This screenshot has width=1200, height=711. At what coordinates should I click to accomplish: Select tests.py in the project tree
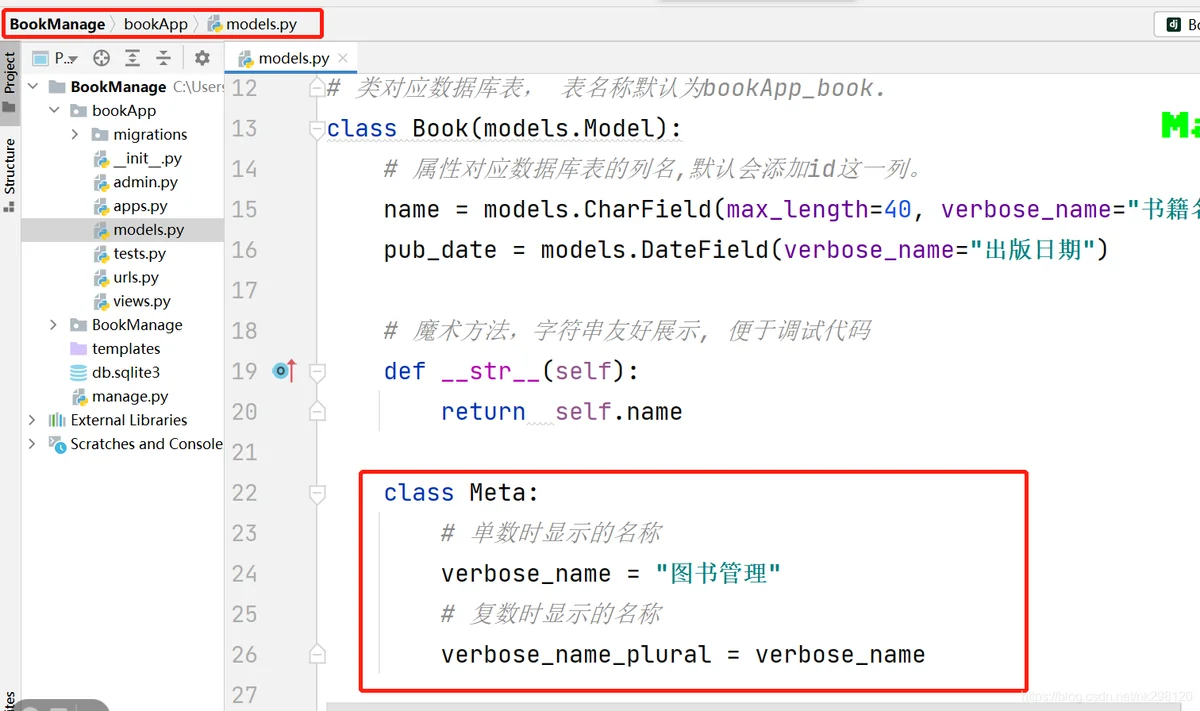coord(123,254)
